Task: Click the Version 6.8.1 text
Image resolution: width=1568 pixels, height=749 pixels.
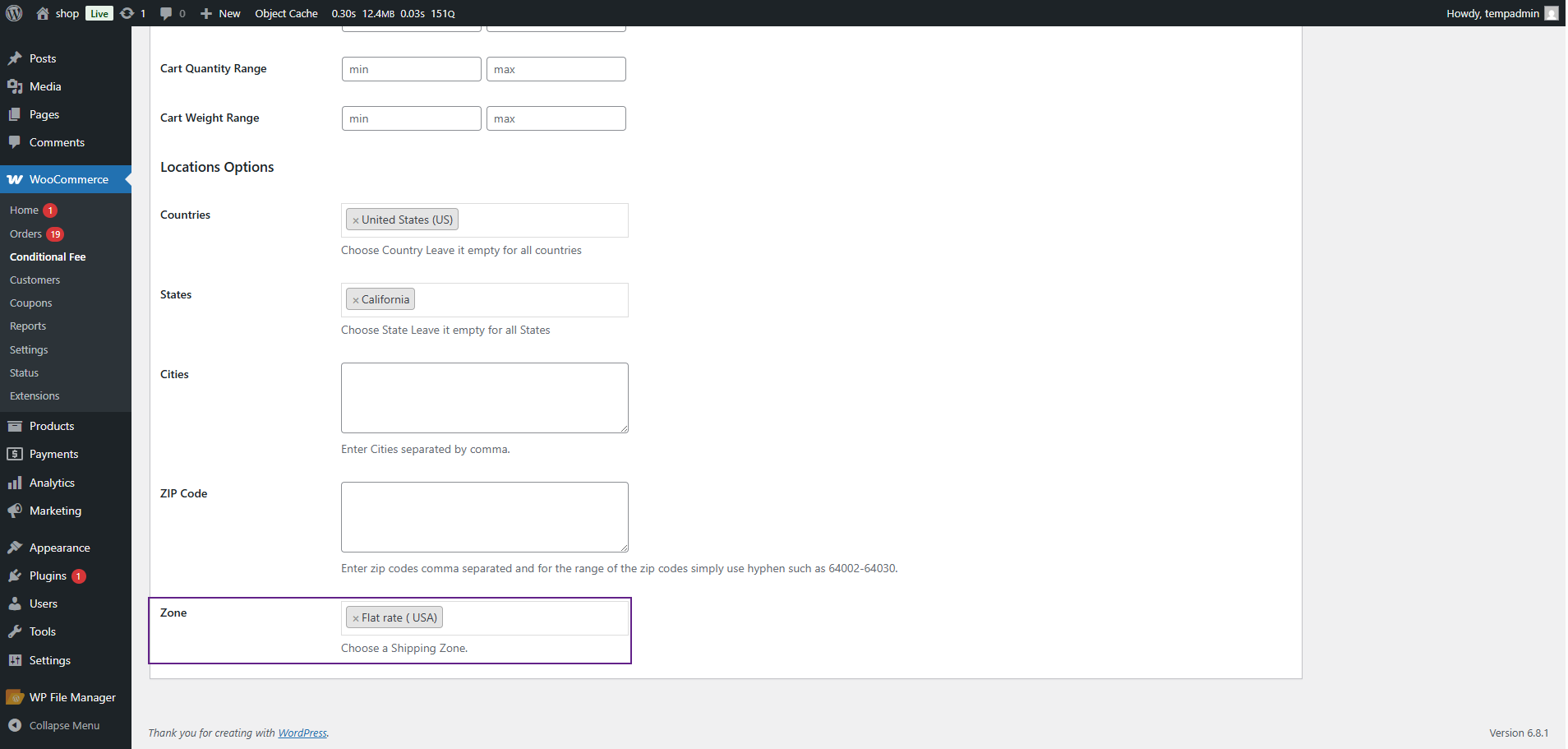Action: pos(1519,733)
